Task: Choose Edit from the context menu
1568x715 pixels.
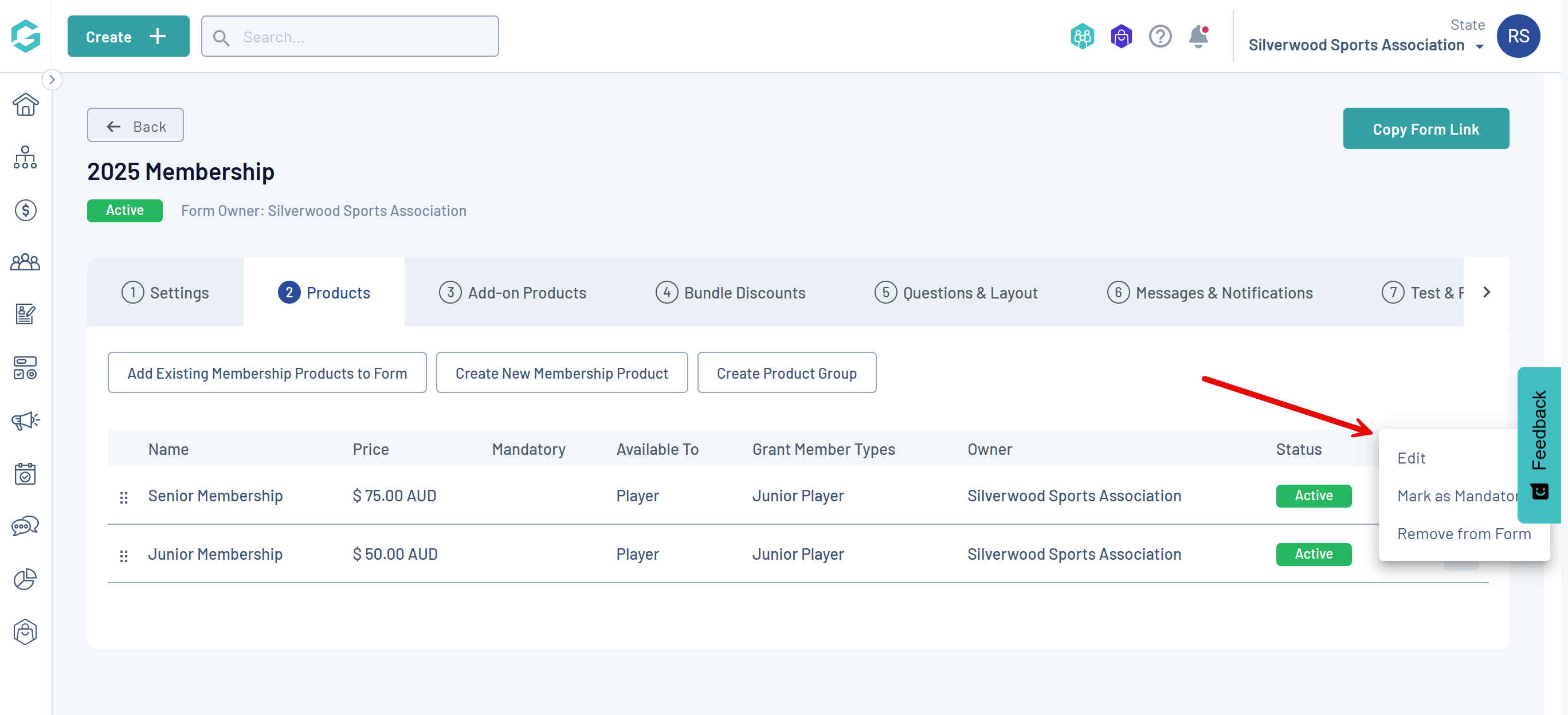Action: [x=1411, y=458]
